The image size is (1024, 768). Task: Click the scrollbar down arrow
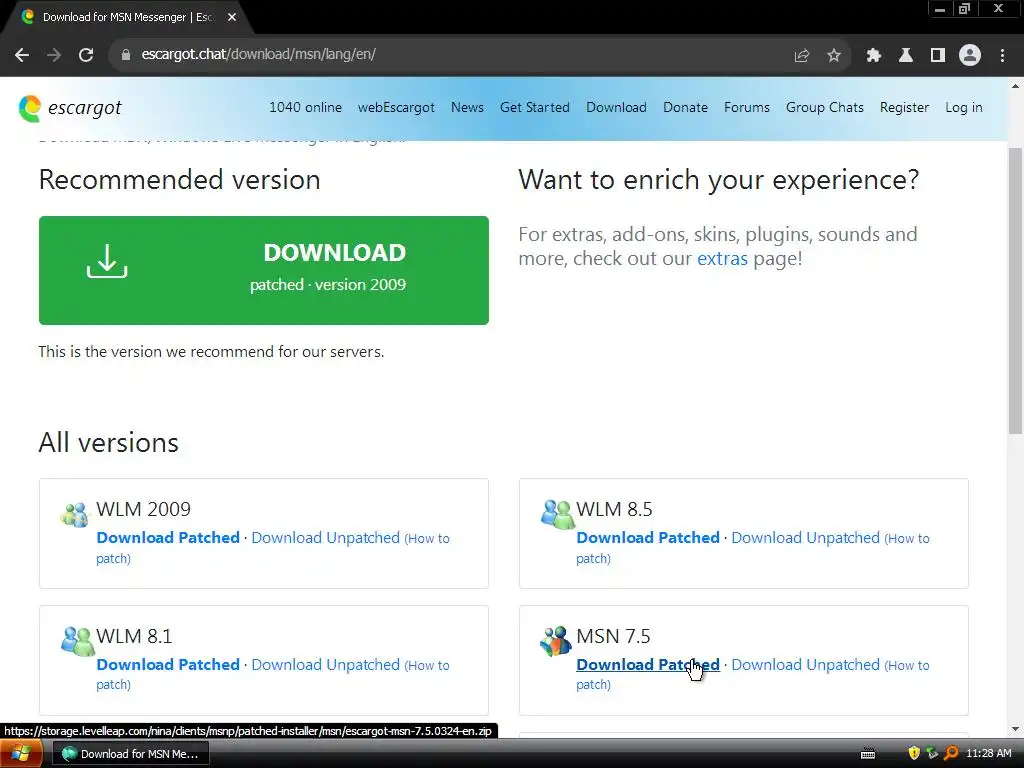pyautogui.click(x=1016, y=729)
